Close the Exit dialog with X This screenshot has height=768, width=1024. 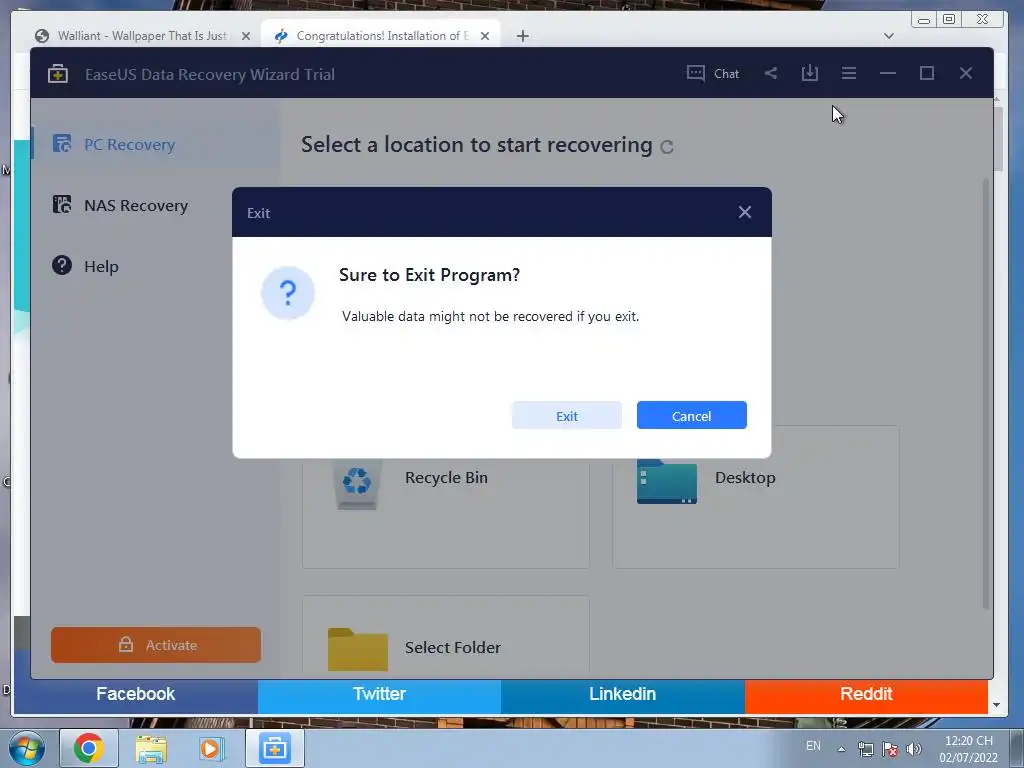tap(744, 212)
